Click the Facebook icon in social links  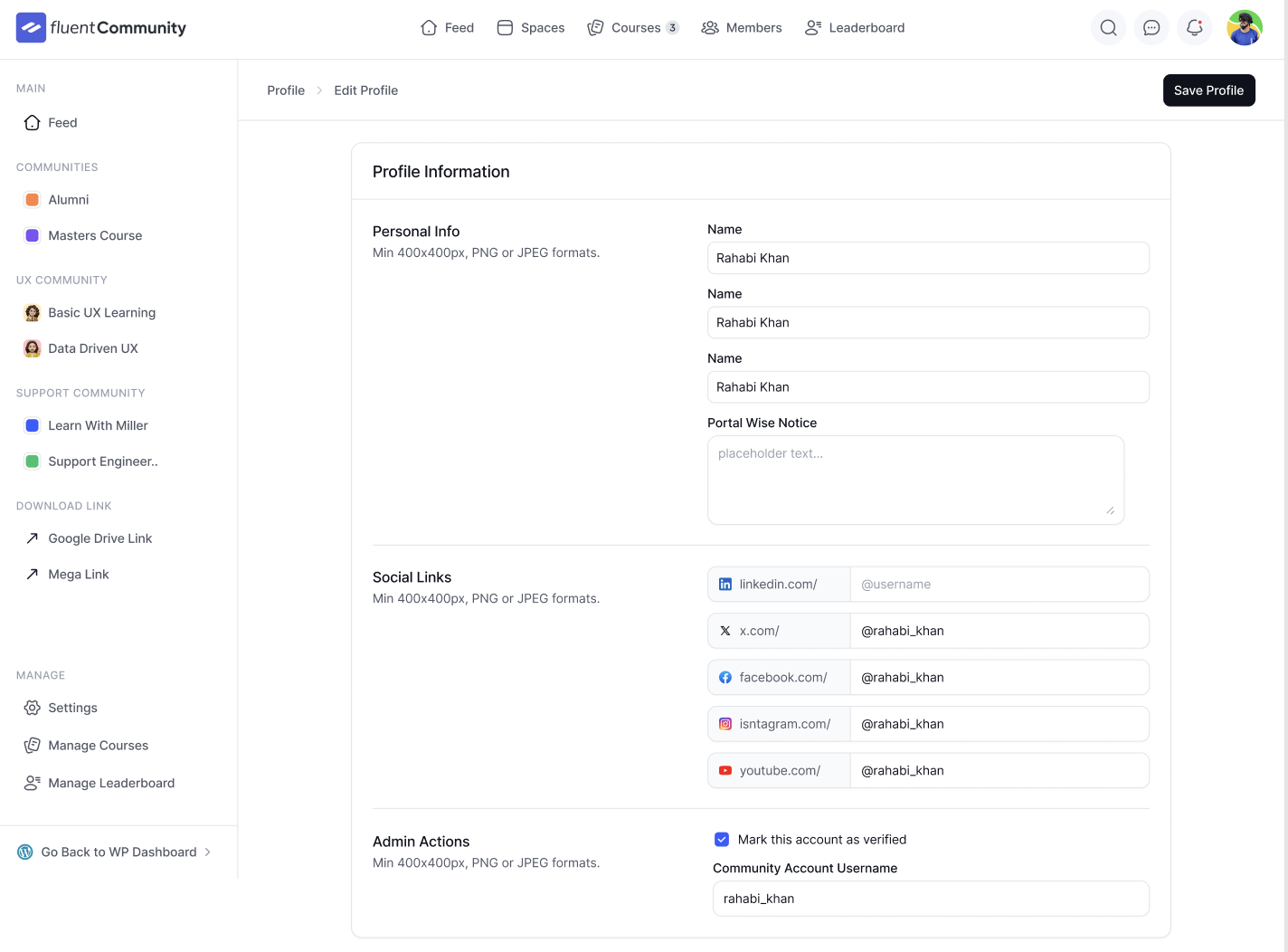[x=724, y=677]
